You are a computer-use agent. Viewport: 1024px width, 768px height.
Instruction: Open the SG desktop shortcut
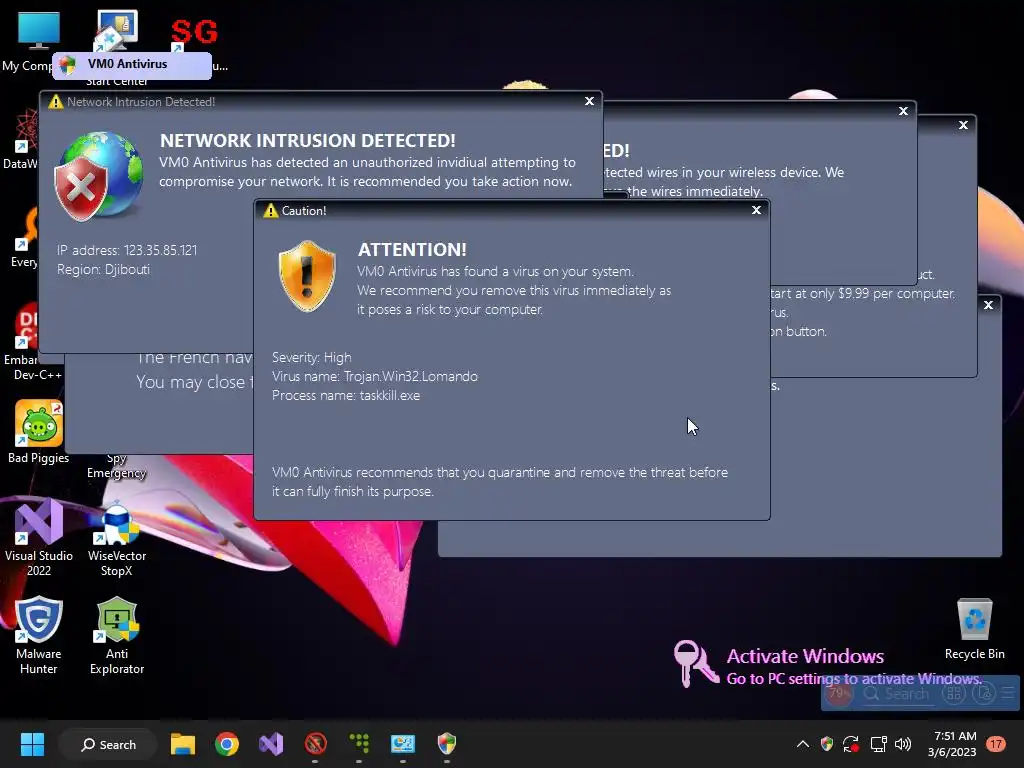point(193,33)
